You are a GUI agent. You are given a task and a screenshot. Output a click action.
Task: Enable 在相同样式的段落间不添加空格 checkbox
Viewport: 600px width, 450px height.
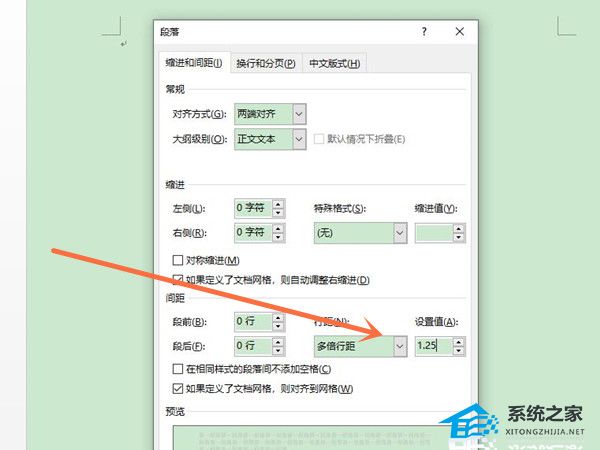click(178, 369)
